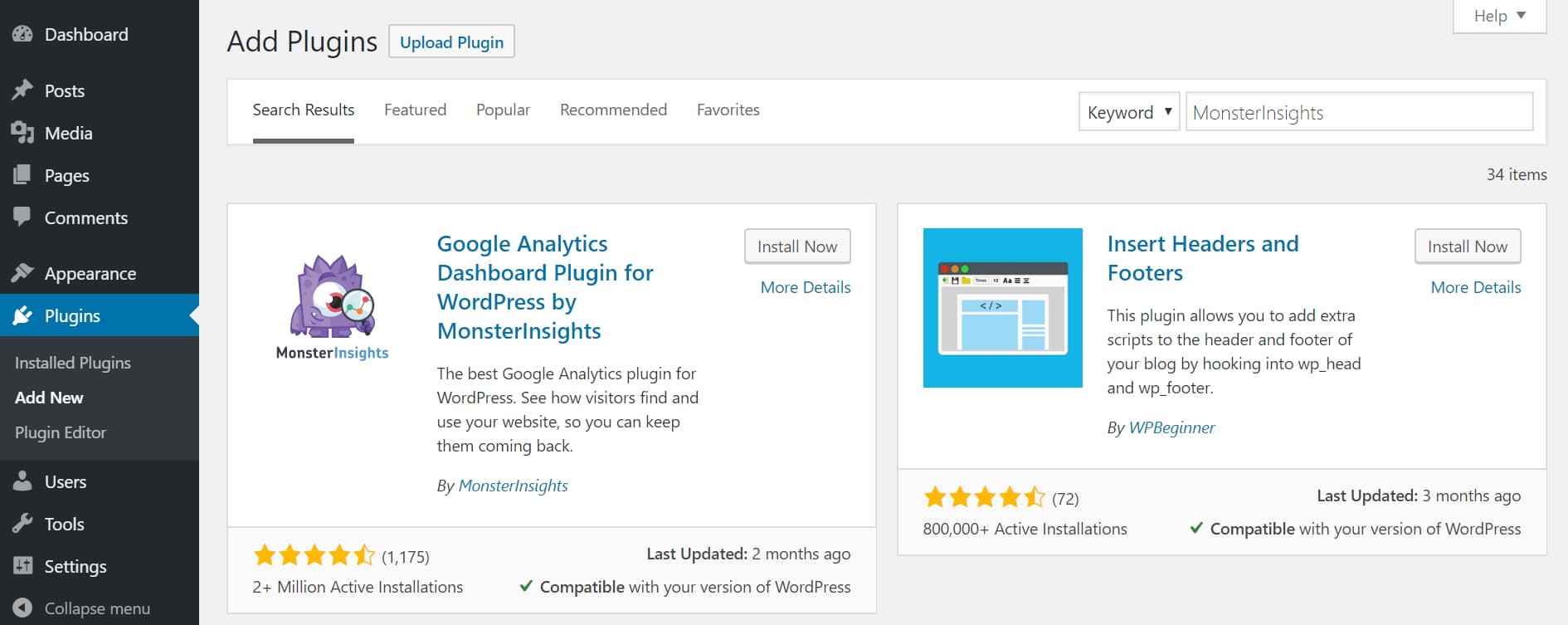Click the Comments bubble icon
Image resolution: width=1568 pixels, height=625 pixels.
pyautogui.click(x=22, y=217)
